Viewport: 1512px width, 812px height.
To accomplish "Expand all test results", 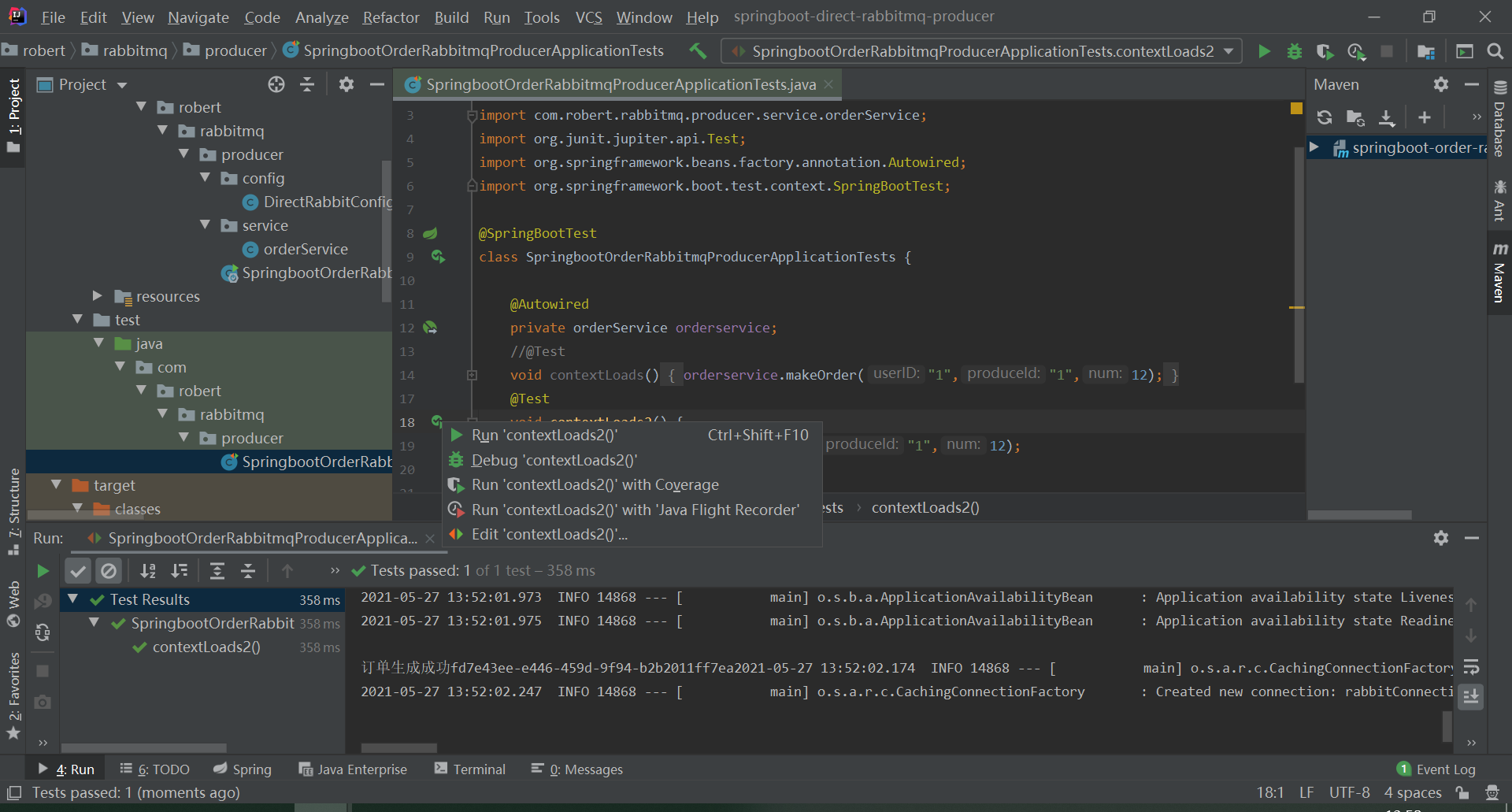I will coord(217,571).
